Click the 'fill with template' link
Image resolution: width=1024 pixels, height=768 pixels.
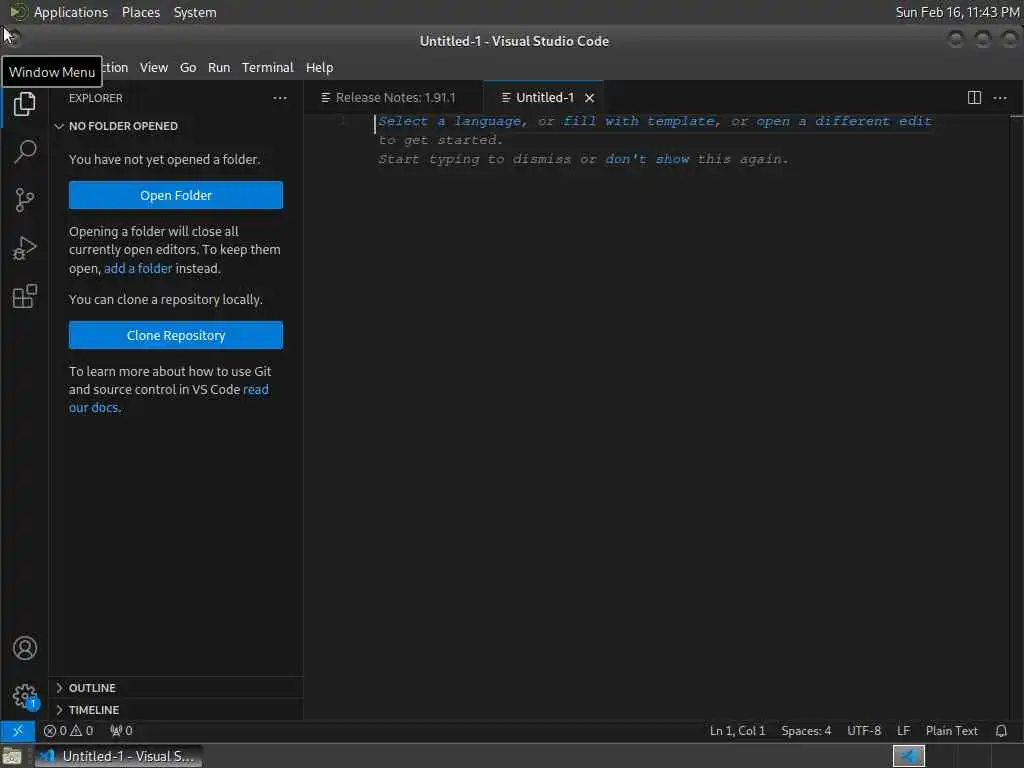point(641,121)
